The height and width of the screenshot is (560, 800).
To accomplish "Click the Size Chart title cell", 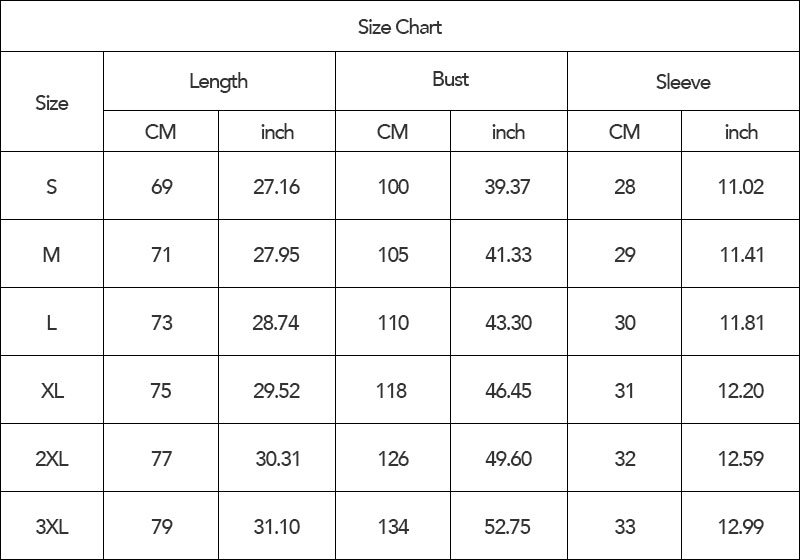I will pyautogui.click(x=400, y=26).
